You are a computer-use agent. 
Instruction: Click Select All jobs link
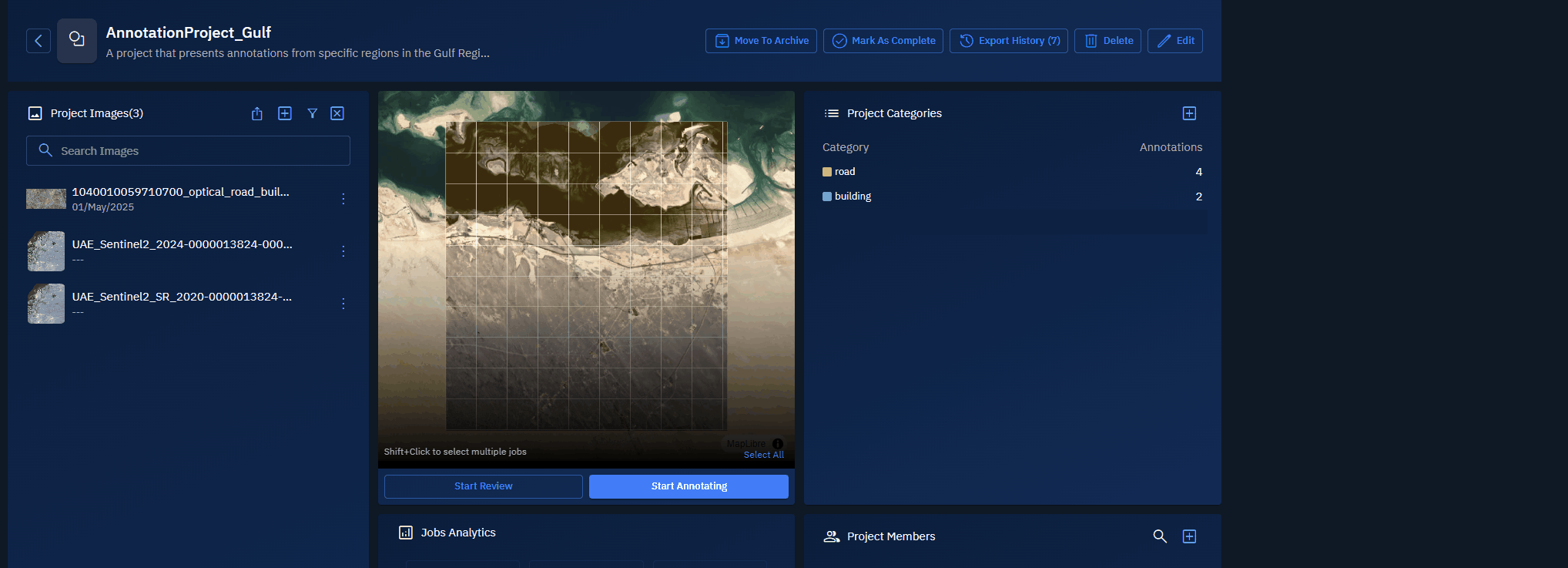[x=763, y=455]
